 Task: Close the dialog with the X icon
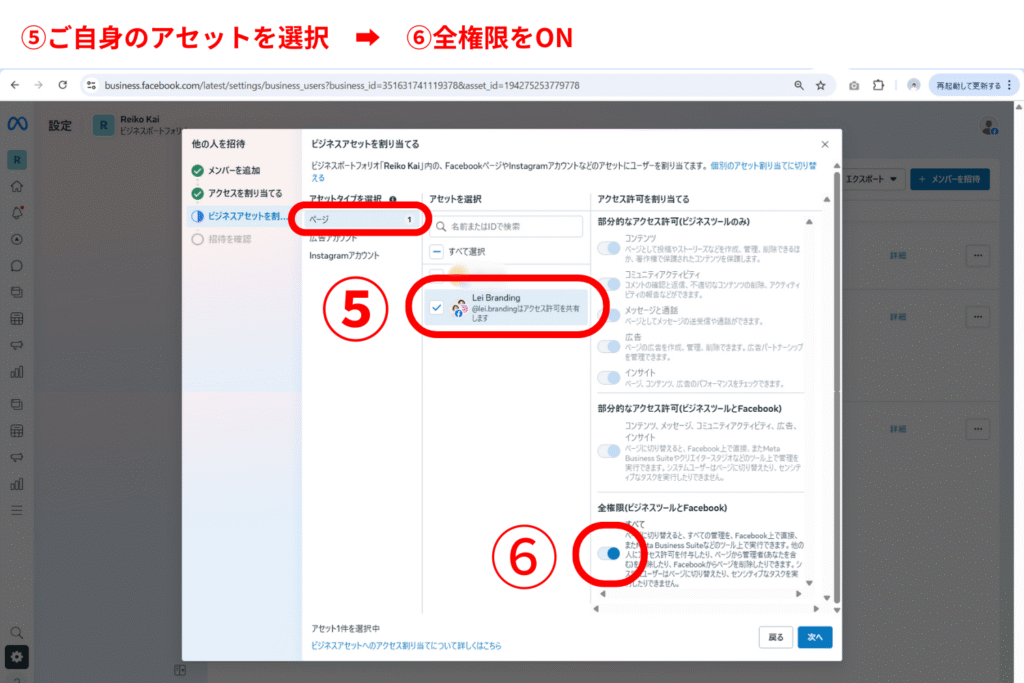click(824, 145)
